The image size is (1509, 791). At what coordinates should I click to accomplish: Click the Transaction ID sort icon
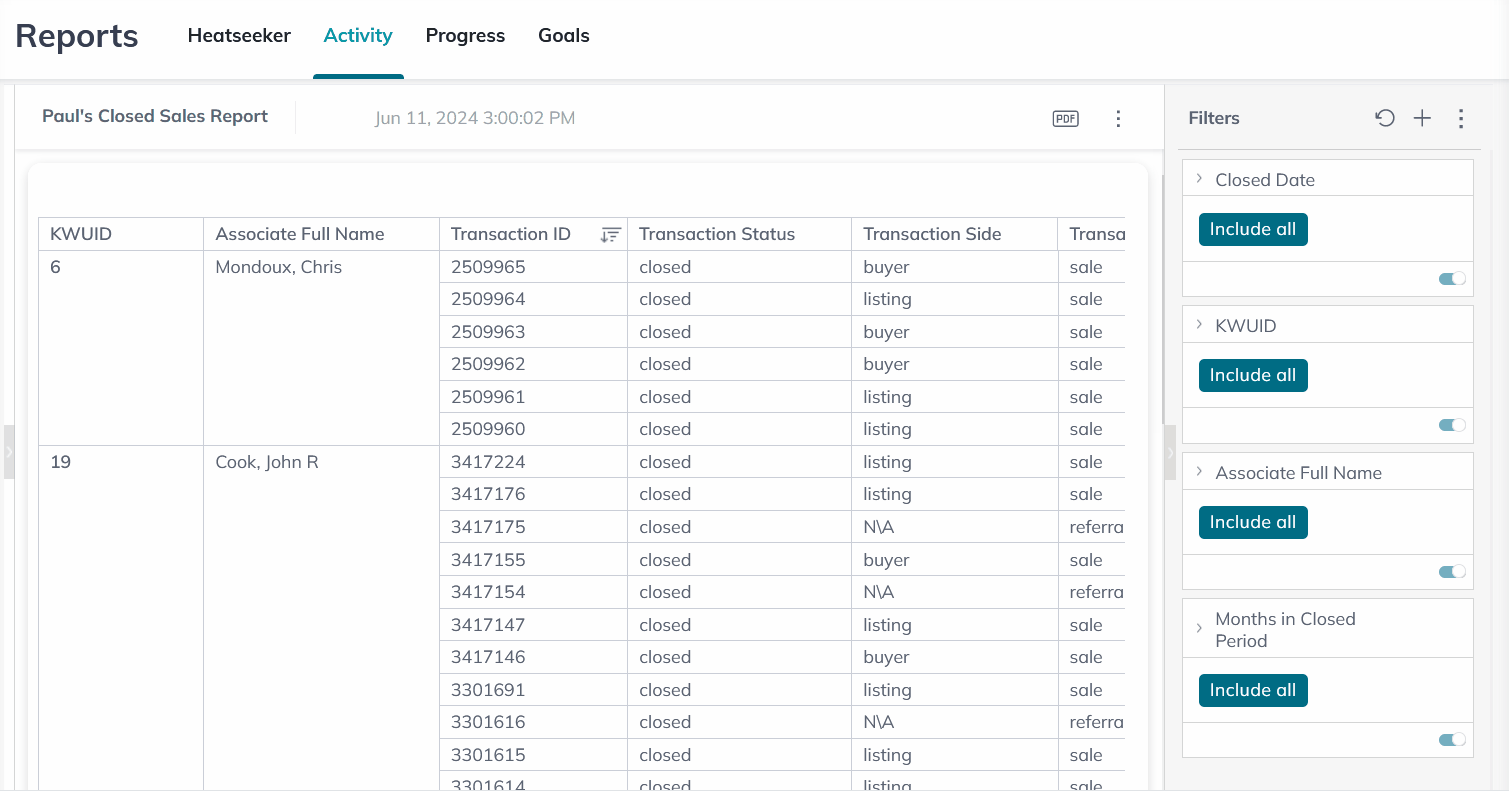[610, 235]
